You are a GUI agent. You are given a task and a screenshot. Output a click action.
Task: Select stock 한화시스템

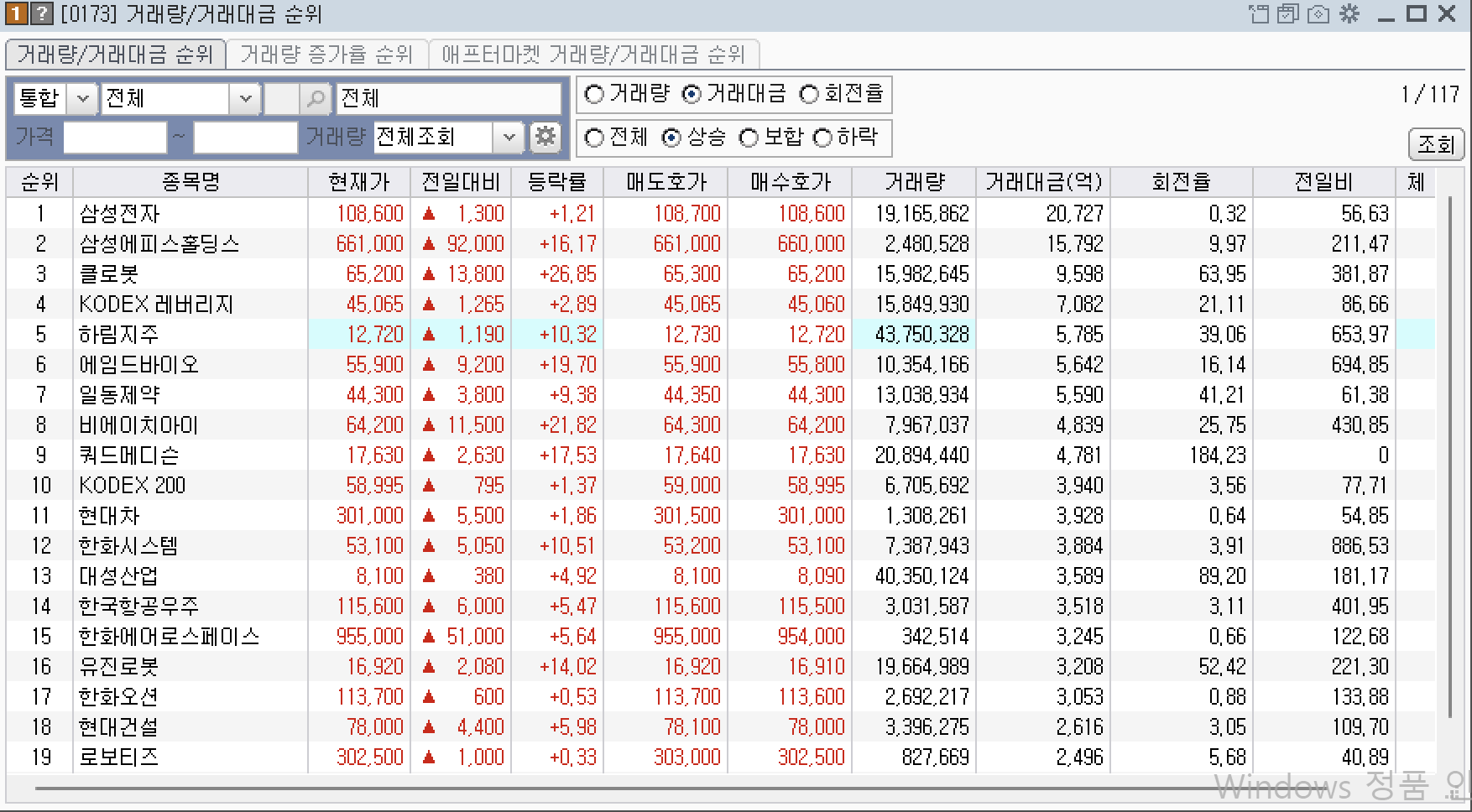coord(129,545)
